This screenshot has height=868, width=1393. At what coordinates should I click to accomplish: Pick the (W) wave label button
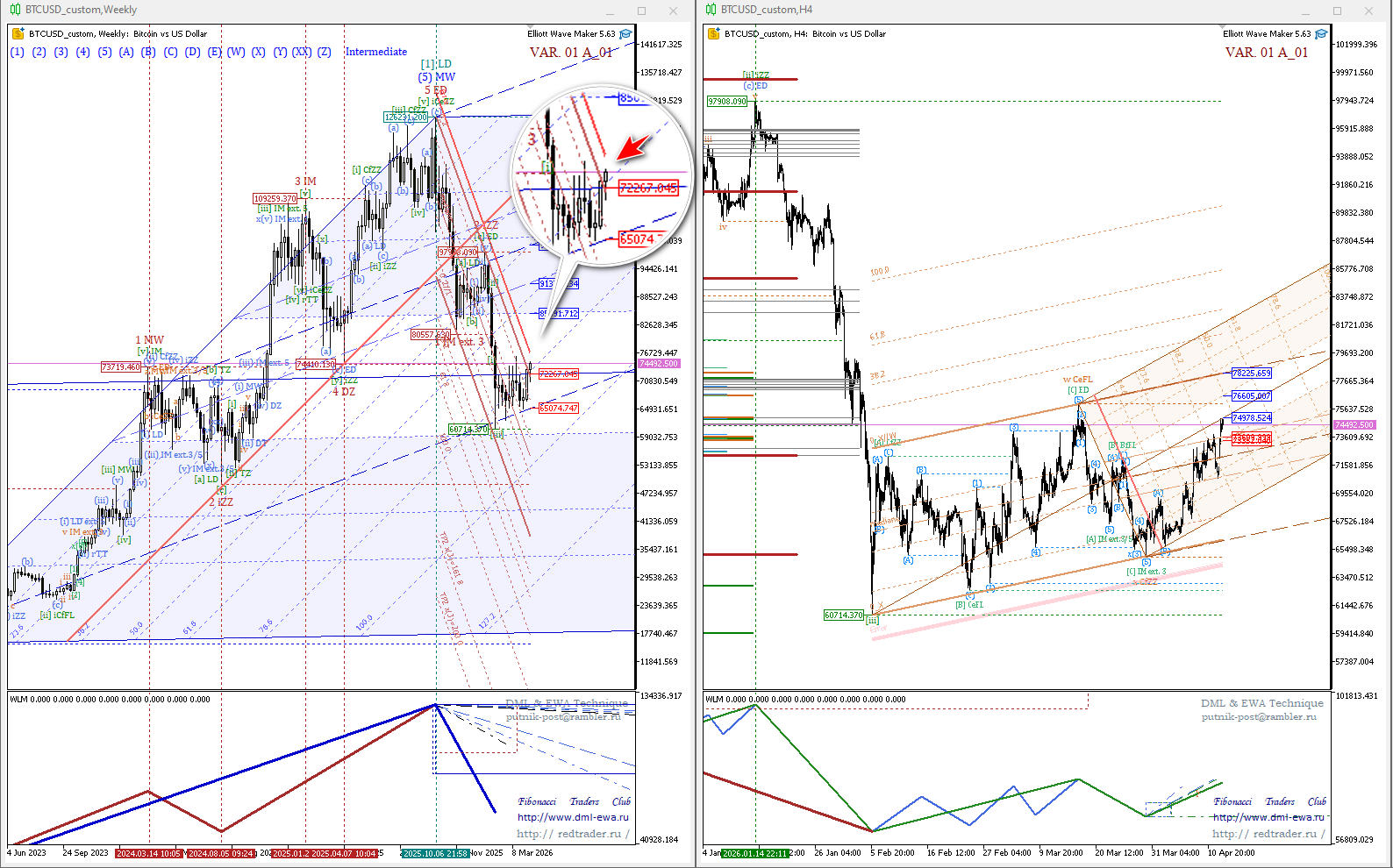[236, 52]
